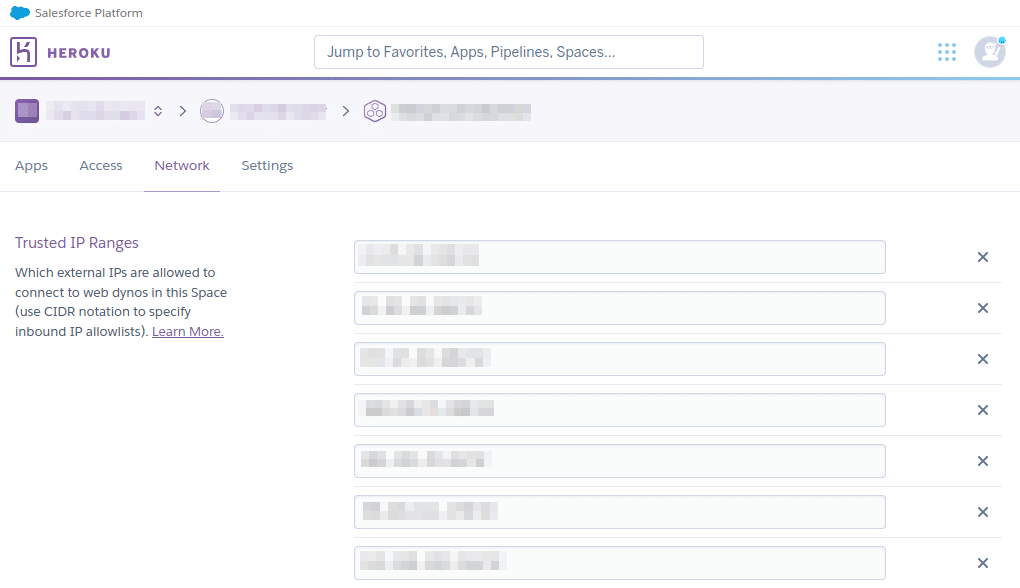
Task: Click the hexagon space icon in breadcrumb
Action: click(x=374, y=111)
